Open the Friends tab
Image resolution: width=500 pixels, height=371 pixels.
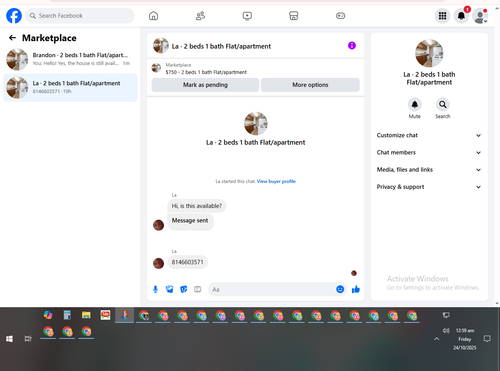coord(200,16)
